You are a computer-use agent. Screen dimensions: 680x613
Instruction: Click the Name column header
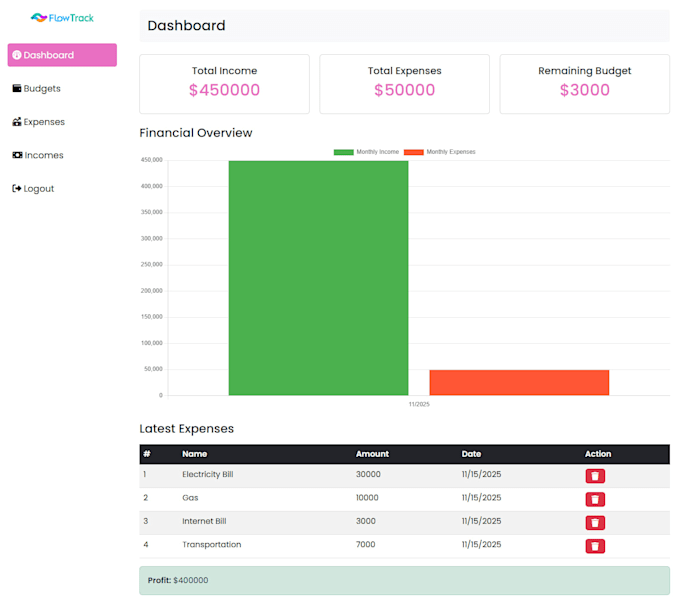[194, 454]
